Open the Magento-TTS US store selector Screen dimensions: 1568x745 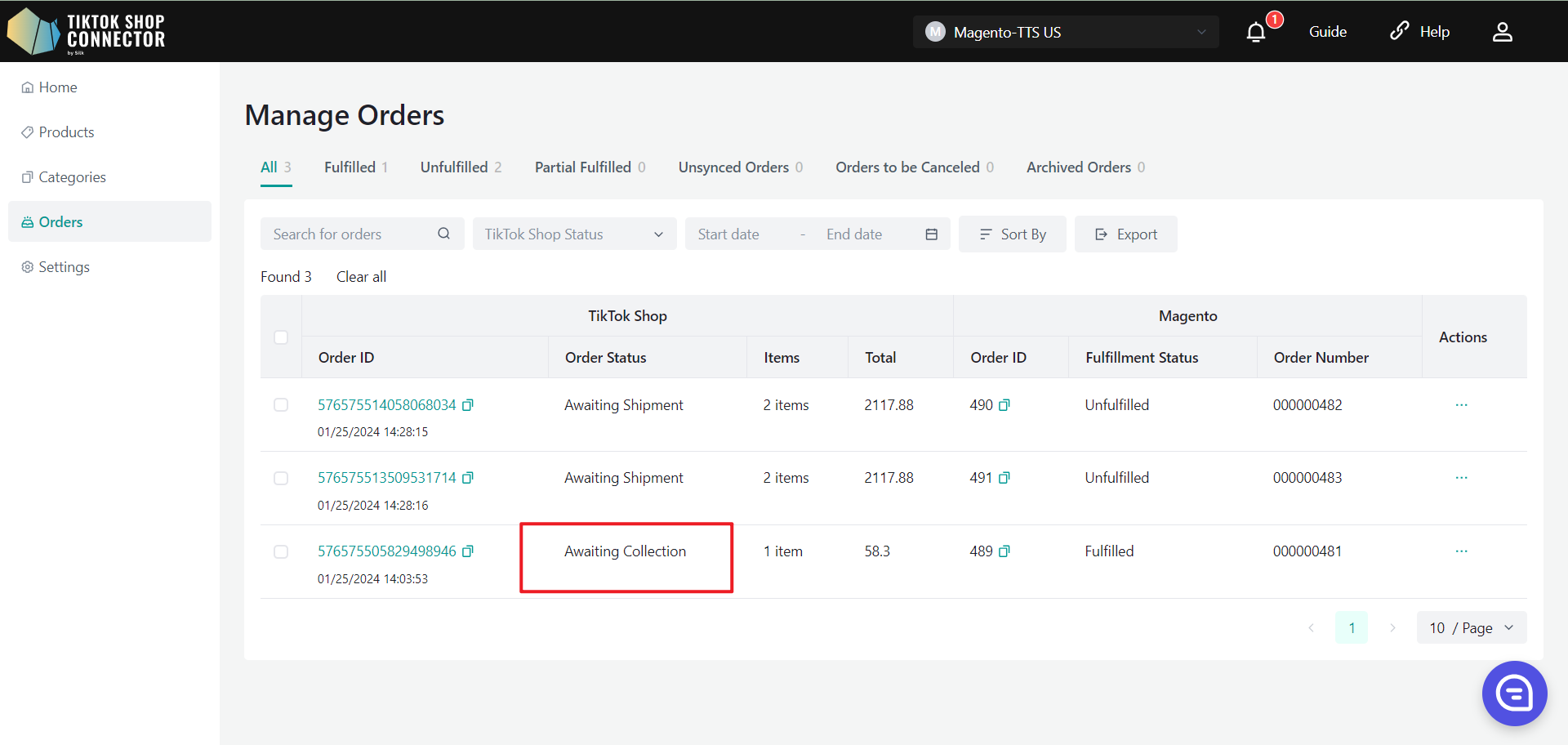click(1065, 32)
